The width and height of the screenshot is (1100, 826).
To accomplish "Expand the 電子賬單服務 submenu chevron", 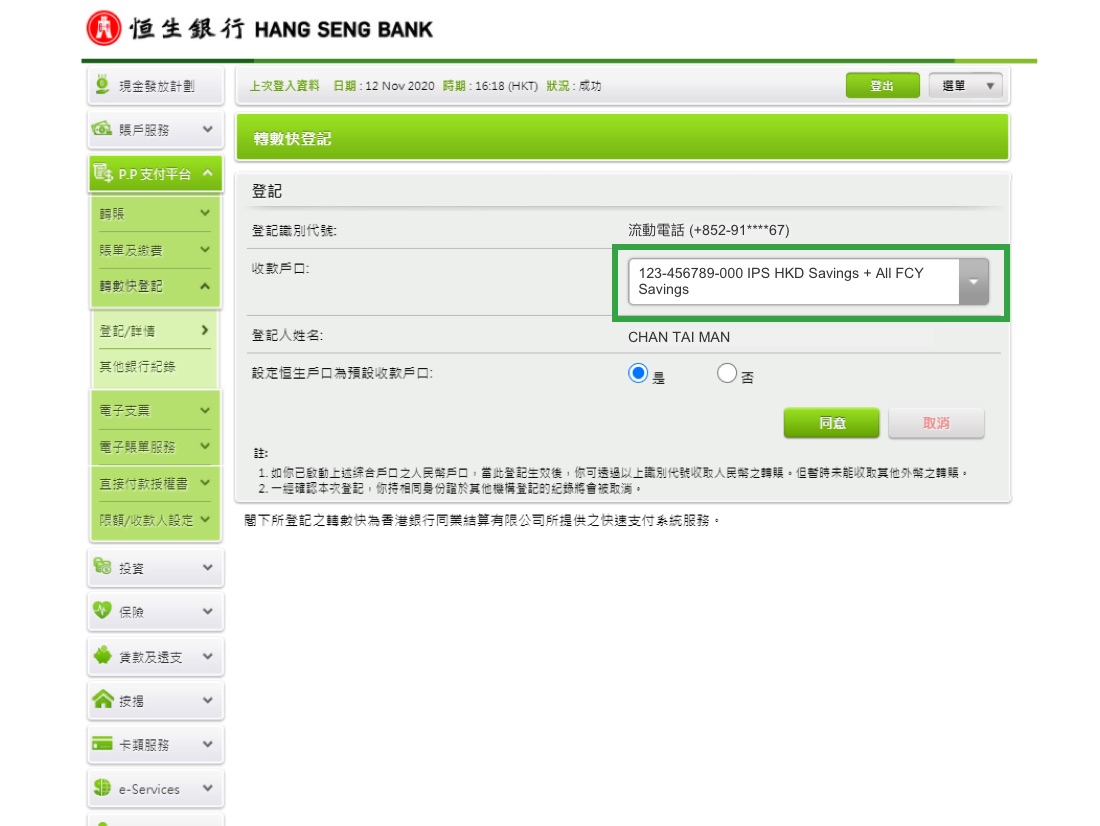I will 205,446.
